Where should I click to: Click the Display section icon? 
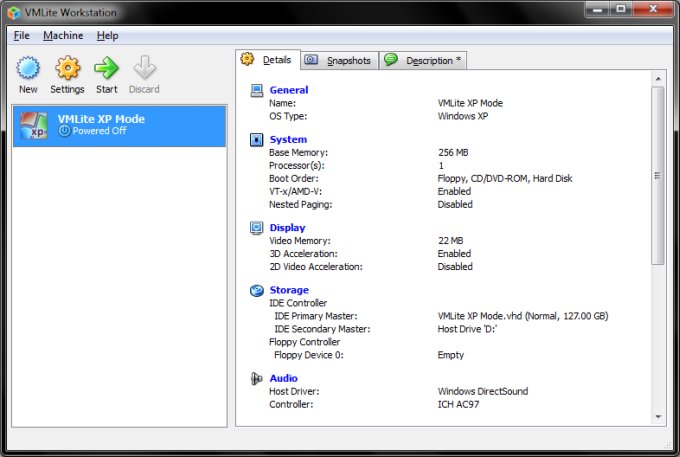click(256, 228)
